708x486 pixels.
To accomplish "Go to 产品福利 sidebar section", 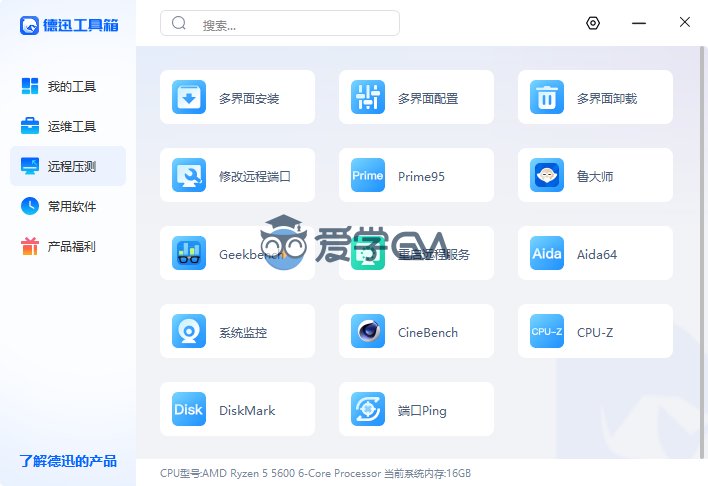I will [68, 246].
